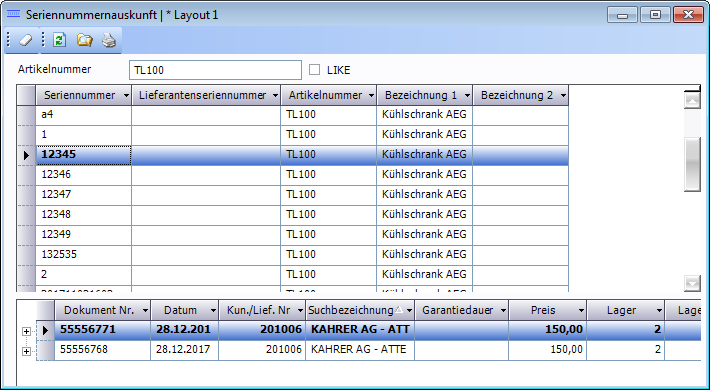
Task: Click the printer icon
Action: pos(109,40)
